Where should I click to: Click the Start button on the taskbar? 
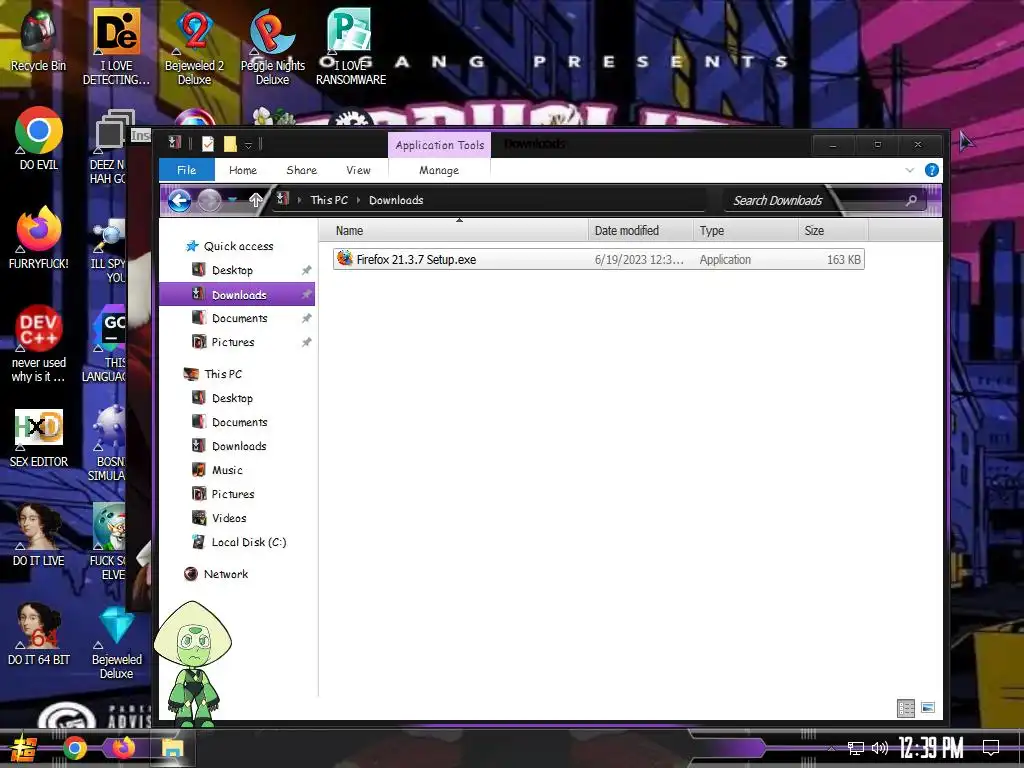[x=24, y=748]
